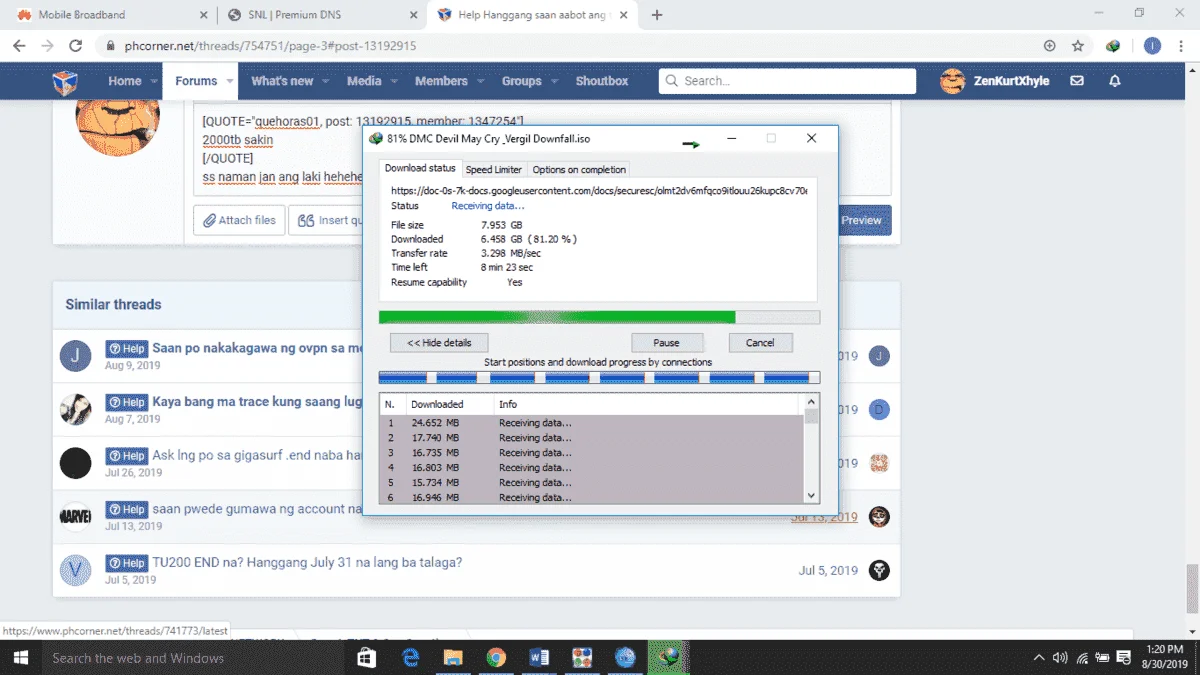Image resolution: width=1200 pixels, height=675 pixels.
Task: Click the phcorner site logo icon
Action: (66, 81)
